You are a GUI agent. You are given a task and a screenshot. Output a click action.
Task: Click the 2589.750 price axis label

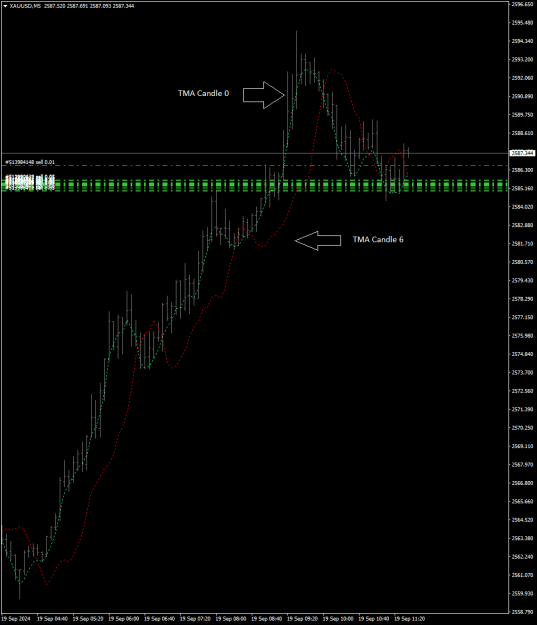coord(523,114)
